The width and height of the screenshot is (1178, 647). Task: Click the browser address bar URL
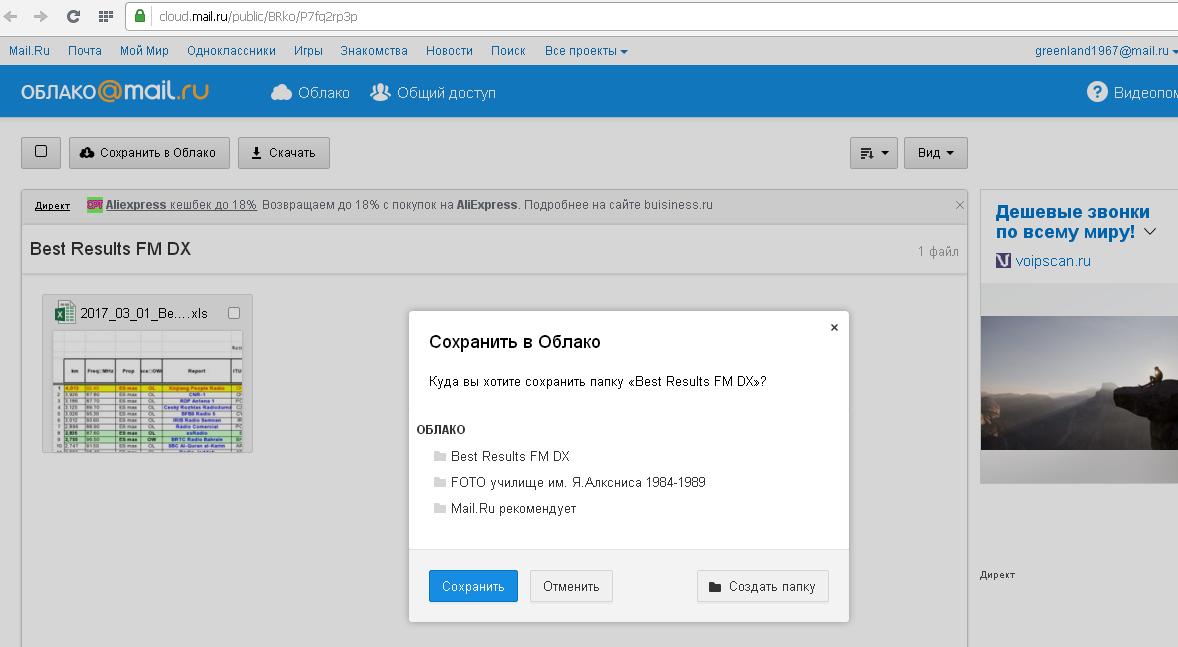click(258, 17)
